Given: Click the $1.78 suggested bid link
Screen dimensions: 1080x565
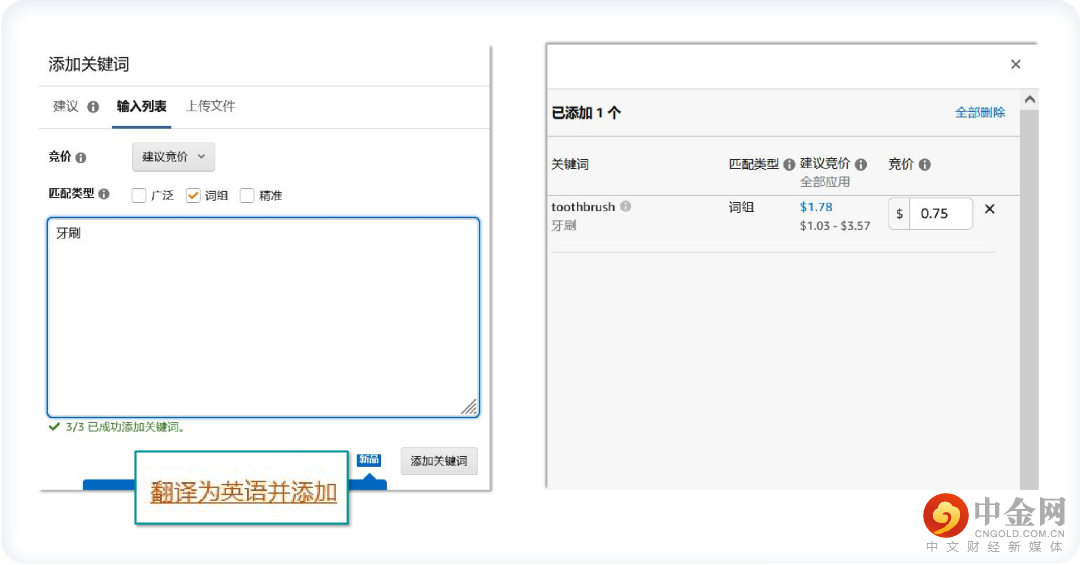Looking at the screenshot, I should 816,207.
